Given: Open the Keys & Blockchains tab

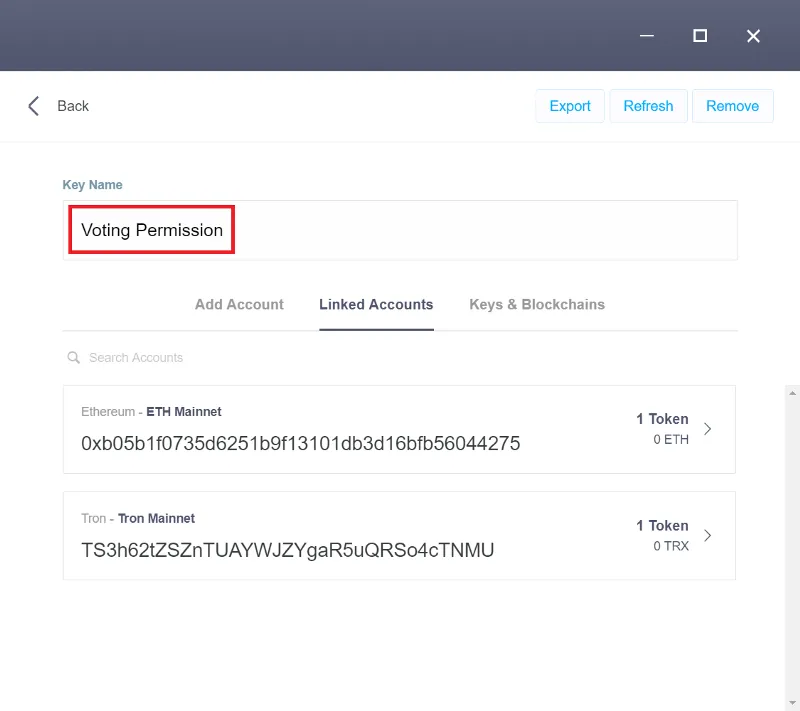Looking at the screenshot, I should click(537, 304).
